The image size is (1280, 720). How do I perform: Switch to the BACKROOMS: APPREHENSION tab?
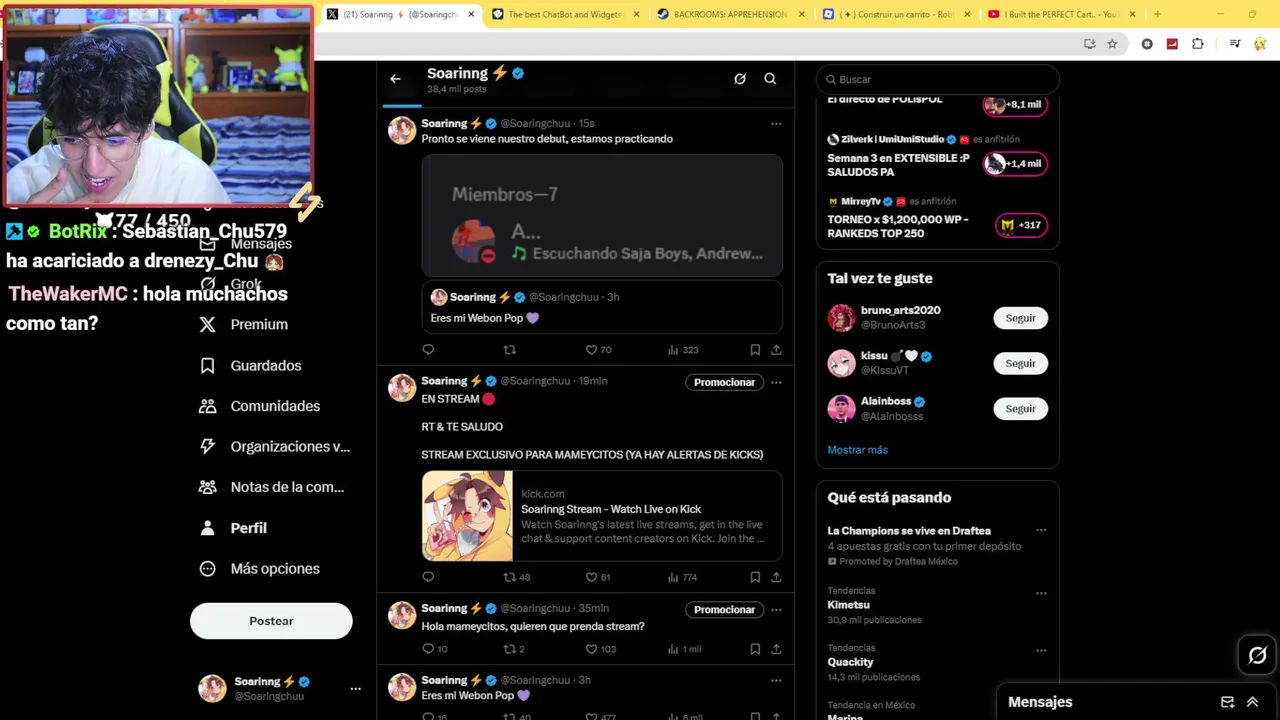[729, 14]
